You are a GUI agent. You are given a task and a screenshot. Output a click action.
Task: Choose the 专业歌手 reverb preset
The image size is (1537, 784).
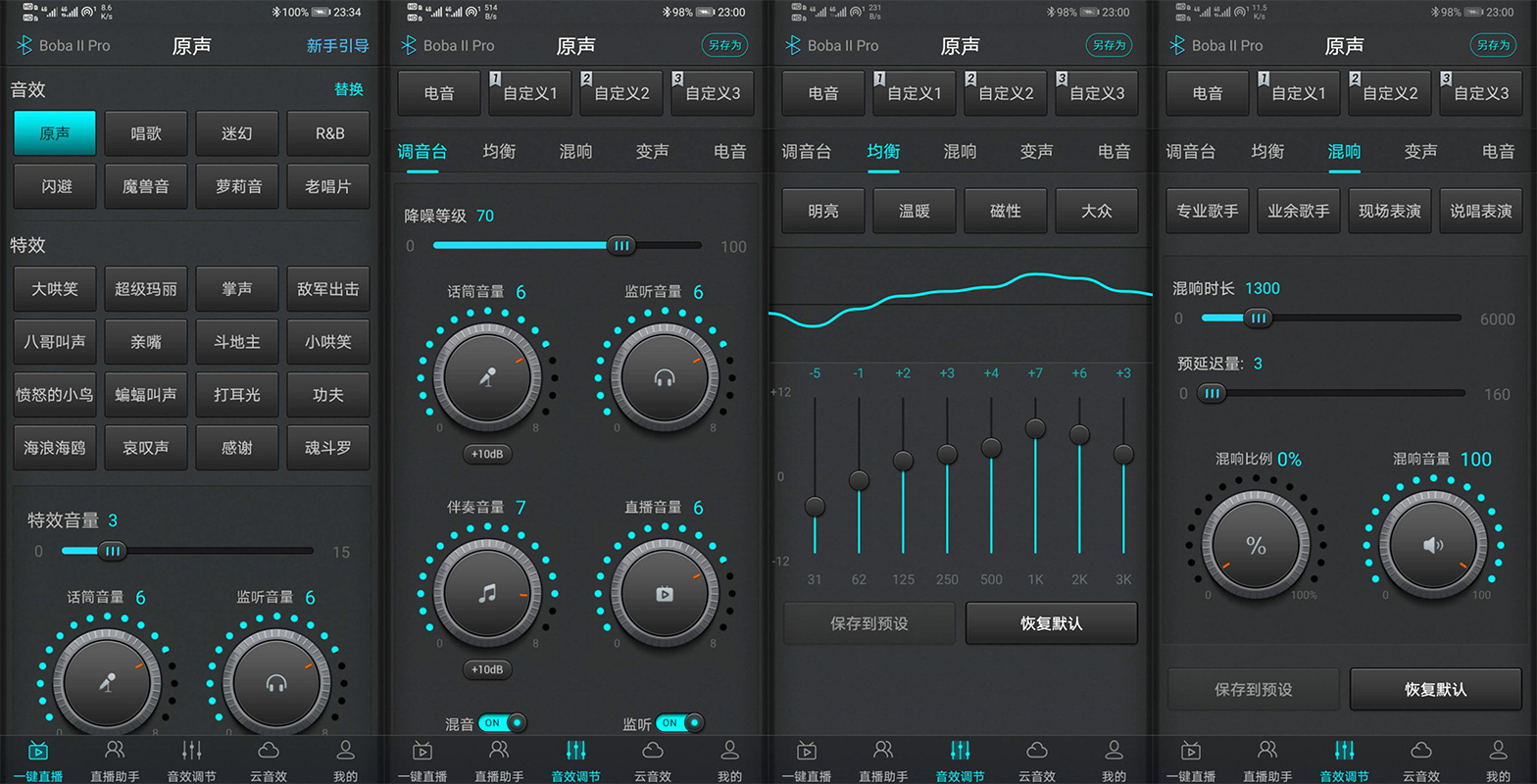coord(1208,211)
